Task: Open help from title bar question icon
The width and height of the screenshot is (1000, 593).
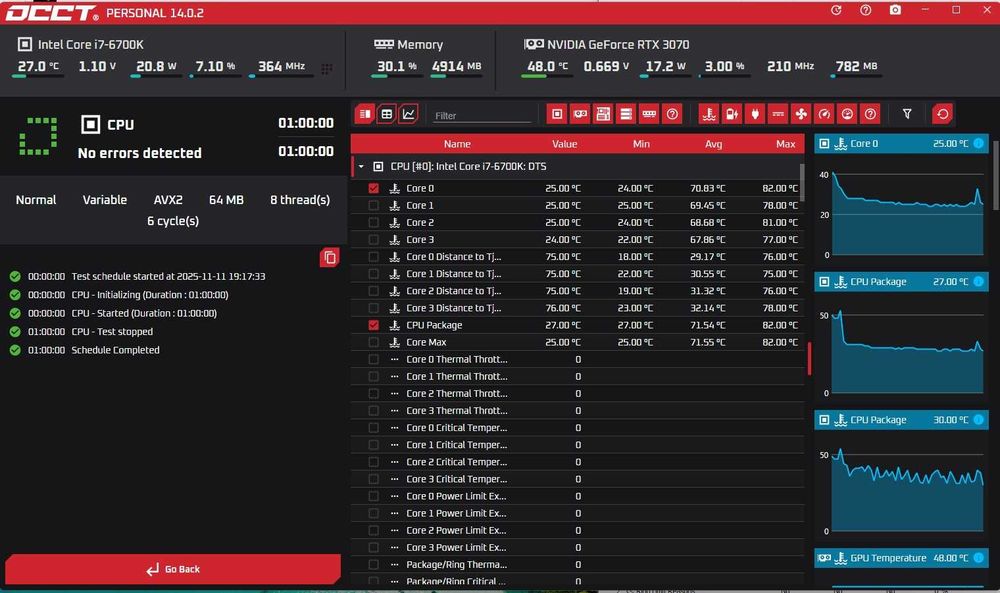Action: point(865,10)
